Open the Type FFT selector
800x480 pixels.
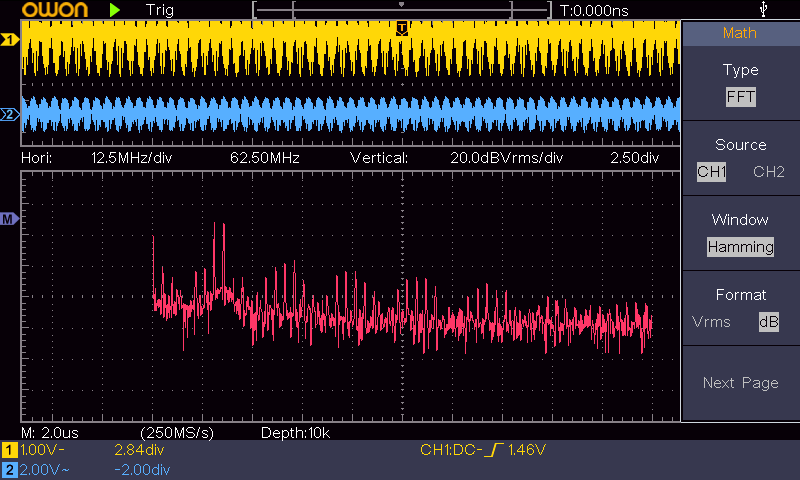point(740,97)
